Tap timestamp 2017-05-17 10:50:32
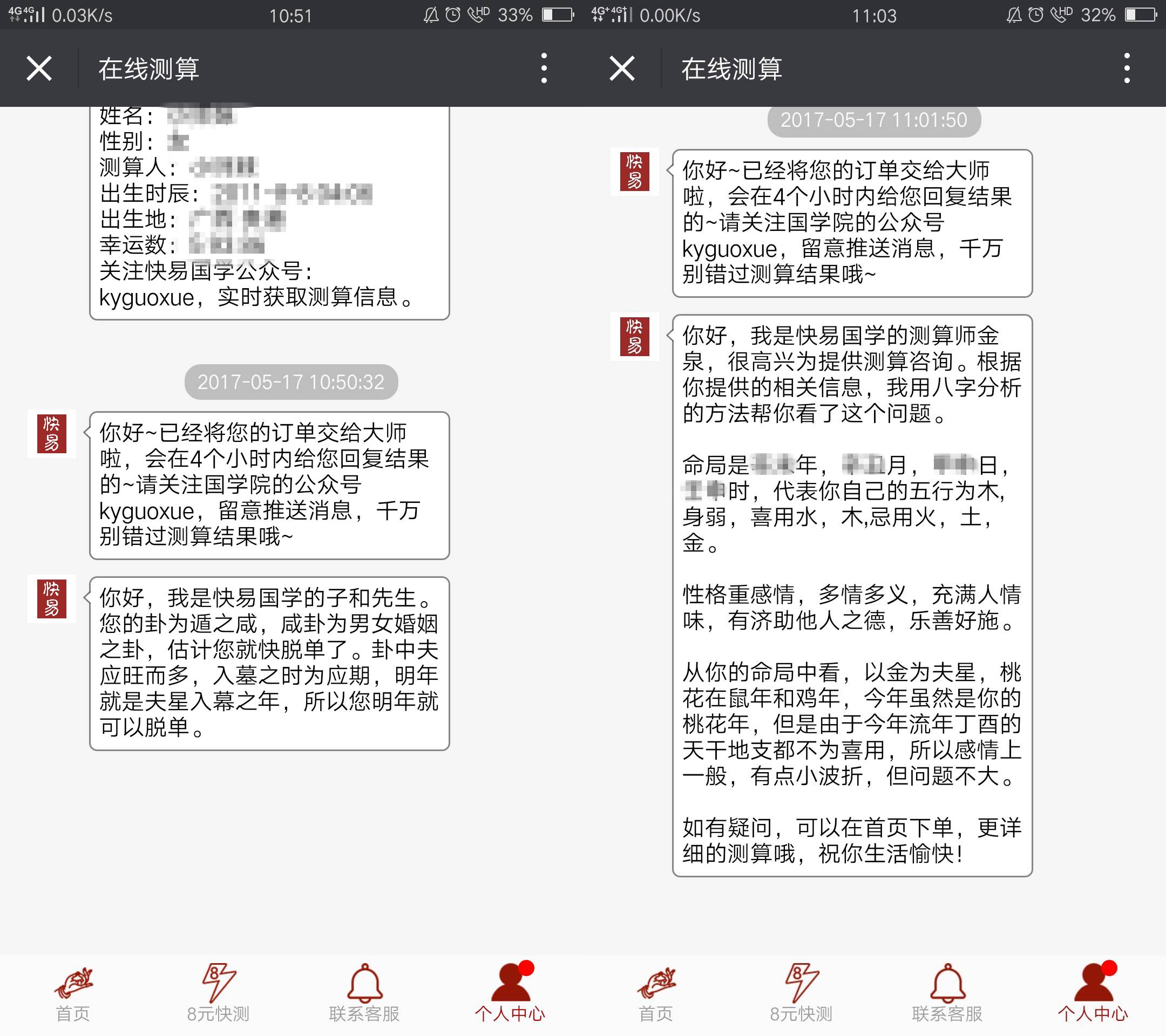Screen dimensions: 1166x1036 pos(291,382)
